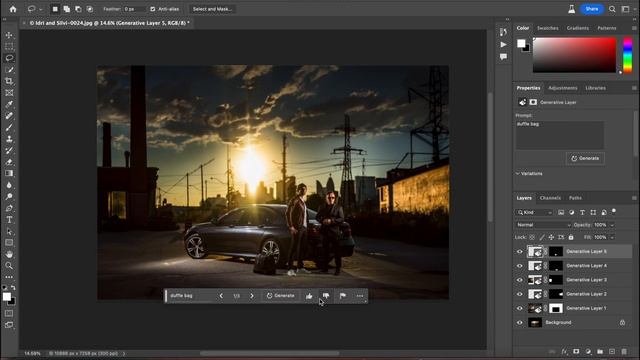640x360 pixels.
Task: Click the thumbs up icon in taskbar
Action: 309,296
